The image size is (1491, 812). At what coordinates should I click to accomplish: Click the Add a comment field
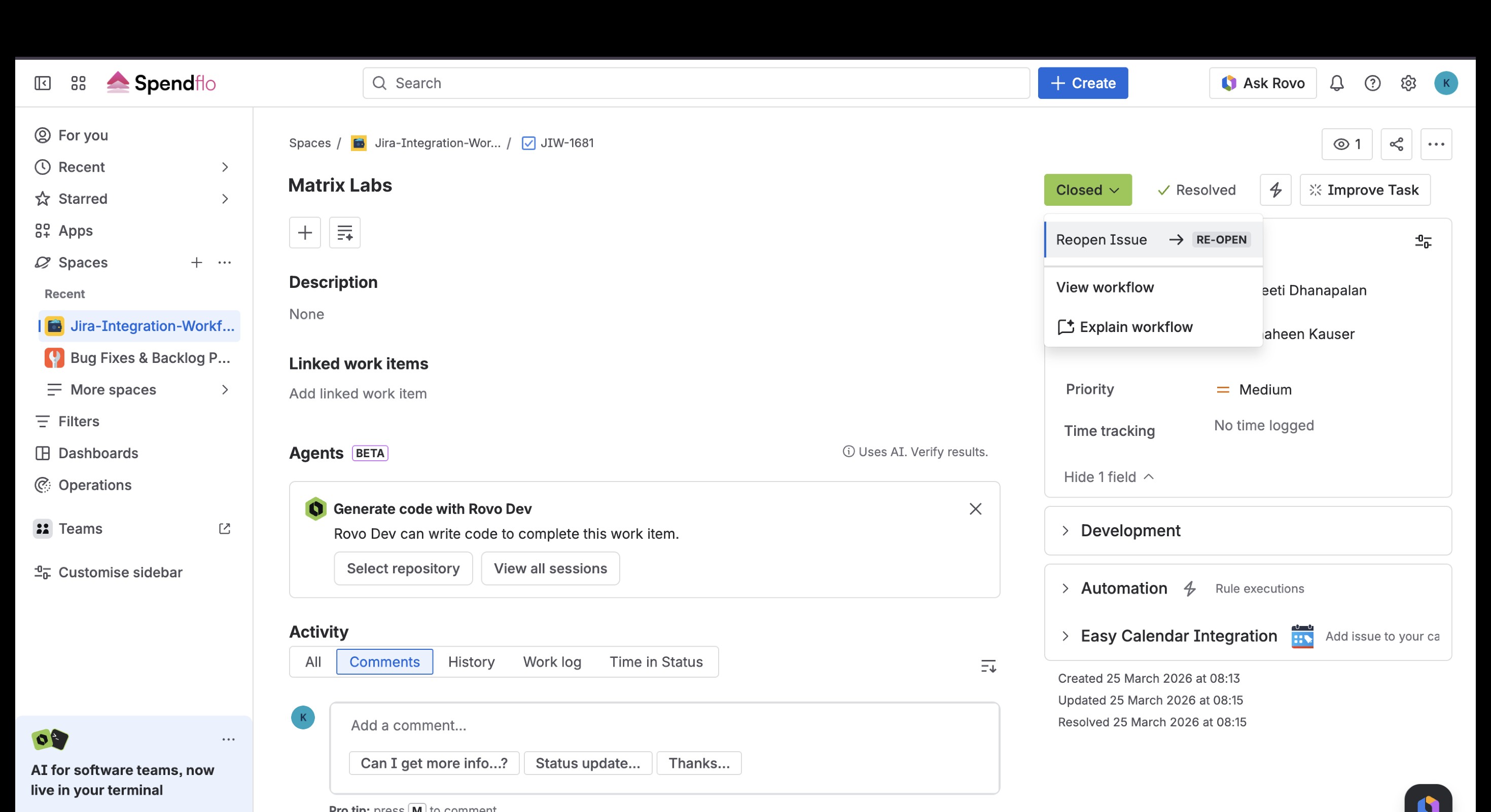point(664,725)
